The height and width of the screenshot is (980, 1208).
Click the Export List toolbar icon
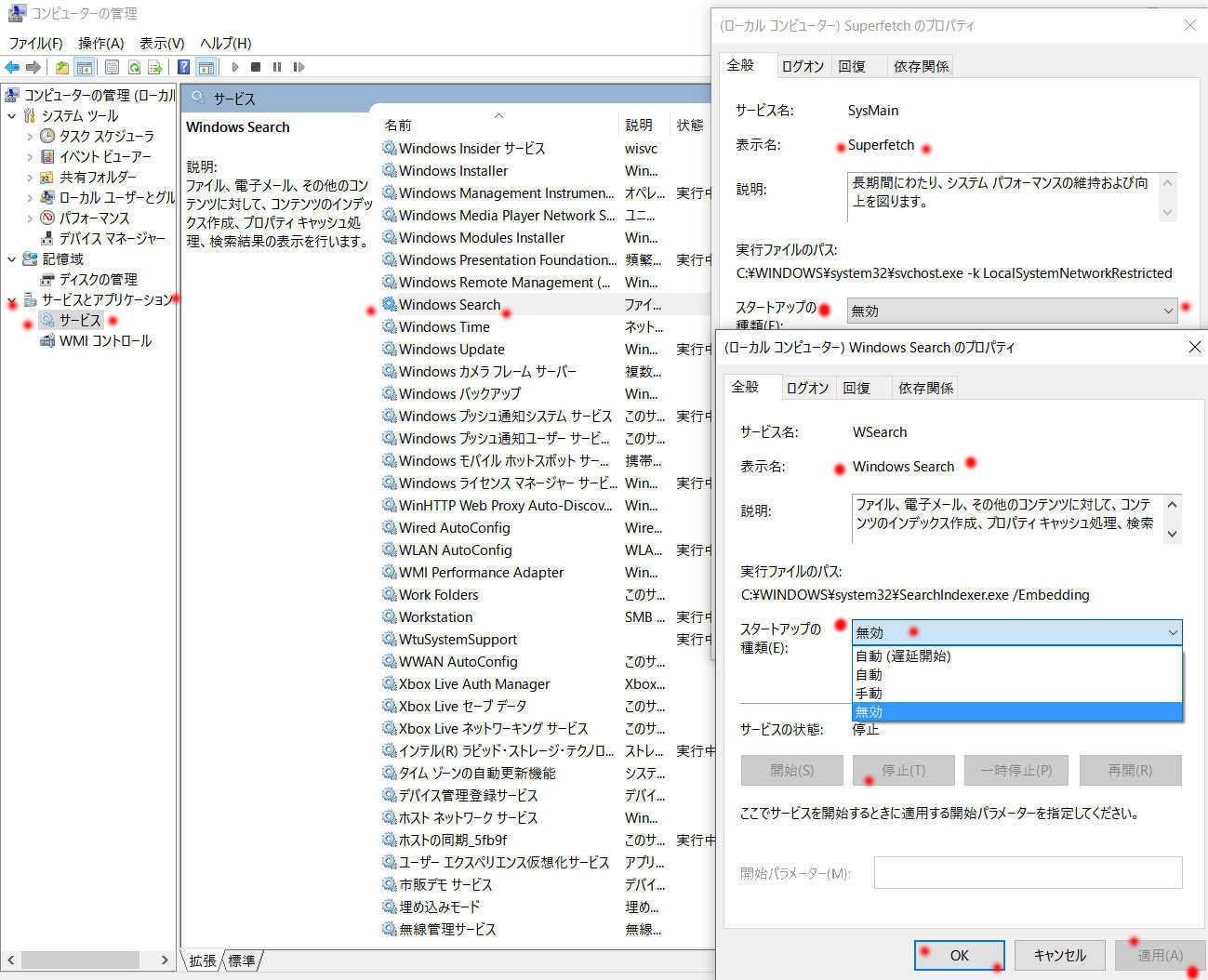(155, 67)
